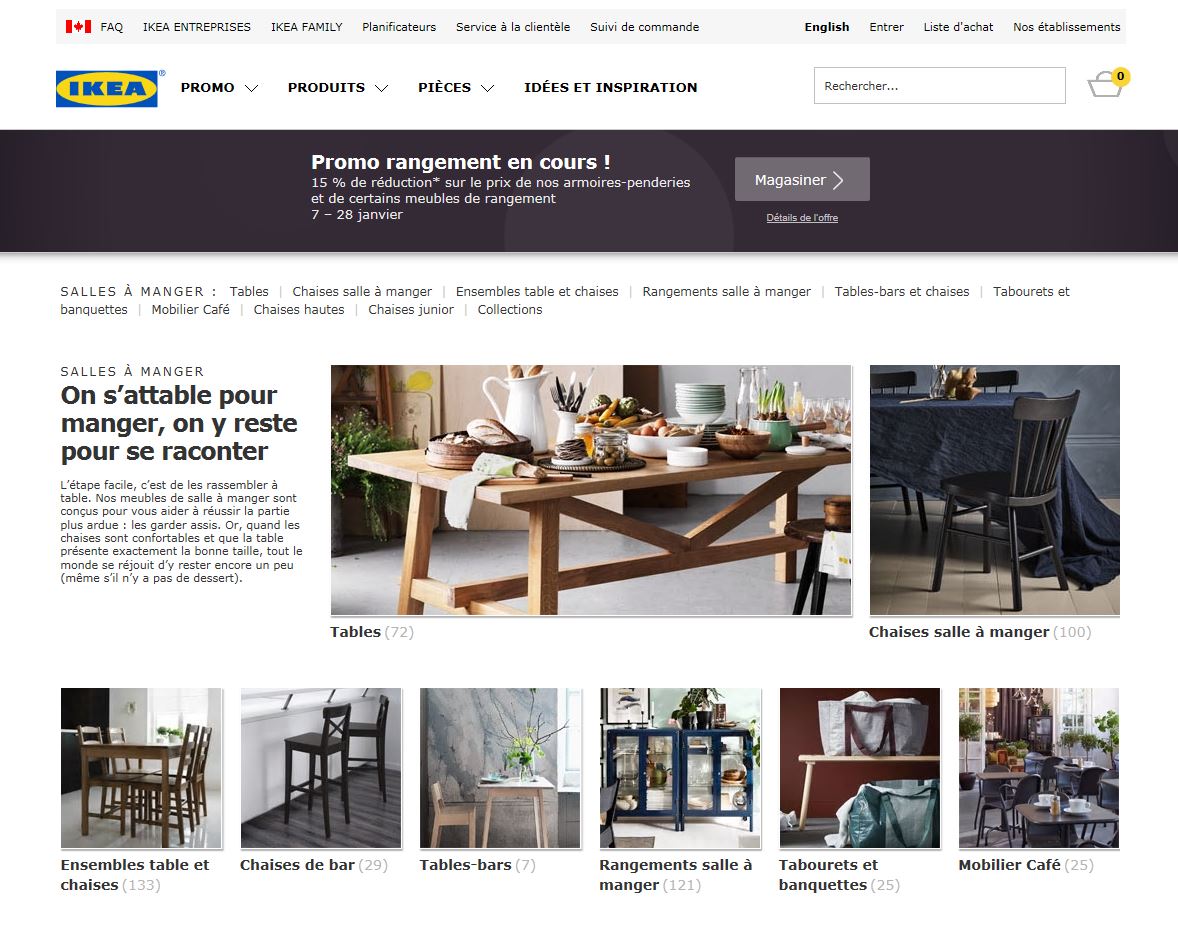Select Collections in subcategory links
The height and width of the screenshot is (928, 1178).
click(x=509, y=310)
